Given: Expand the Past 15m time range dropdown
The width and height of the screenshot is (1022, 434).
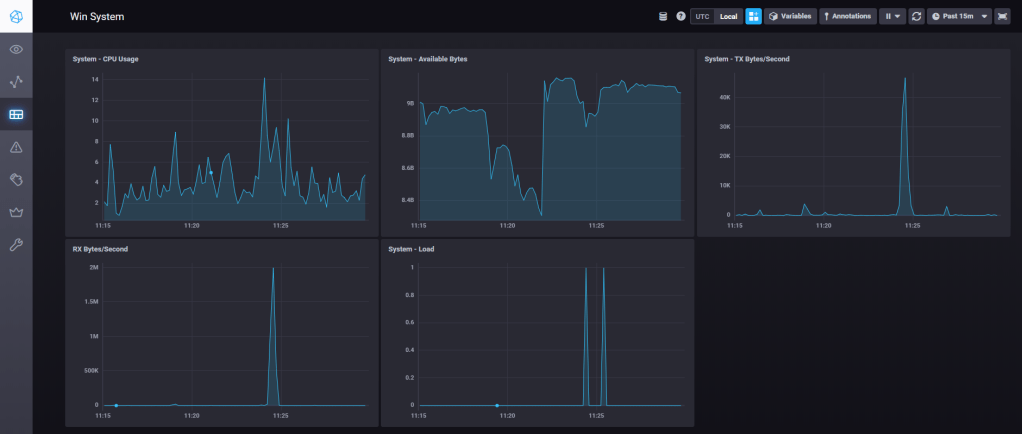Looking at the screenshot, I should [959, 17].
